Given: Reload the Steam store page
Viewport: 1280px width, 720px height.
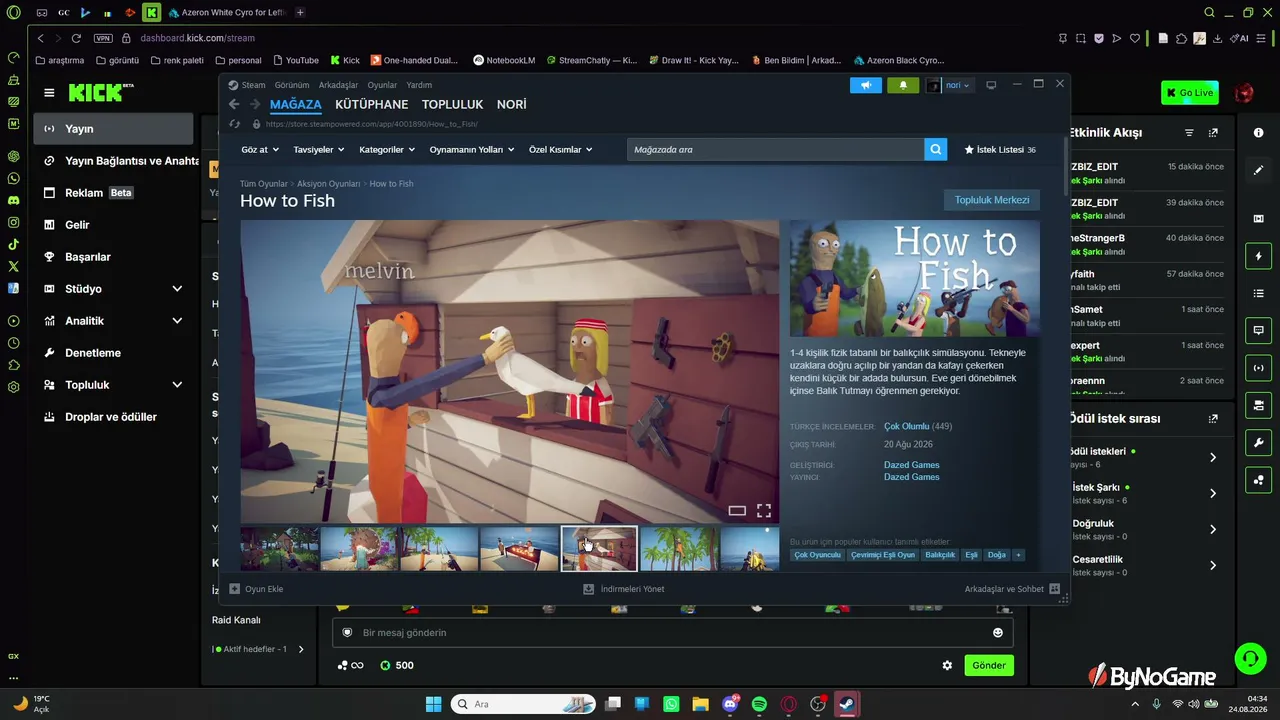Looking at the screenshot, I should click(x=235, y=124).
